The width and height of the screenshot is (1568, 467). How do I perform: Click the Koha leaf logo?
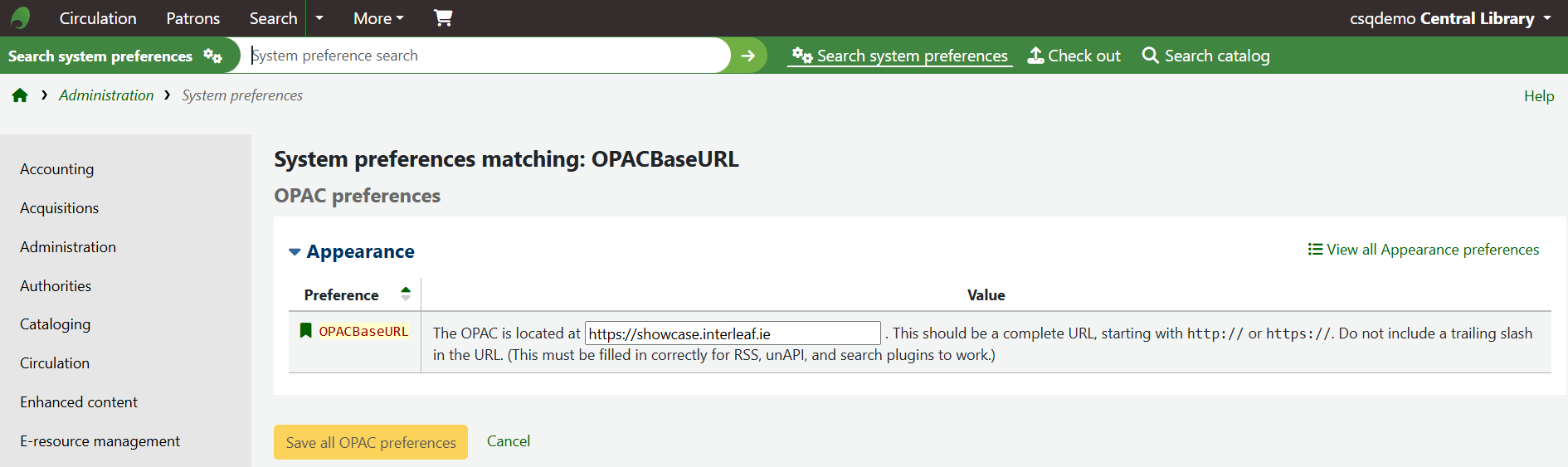(x=21, y=17)
